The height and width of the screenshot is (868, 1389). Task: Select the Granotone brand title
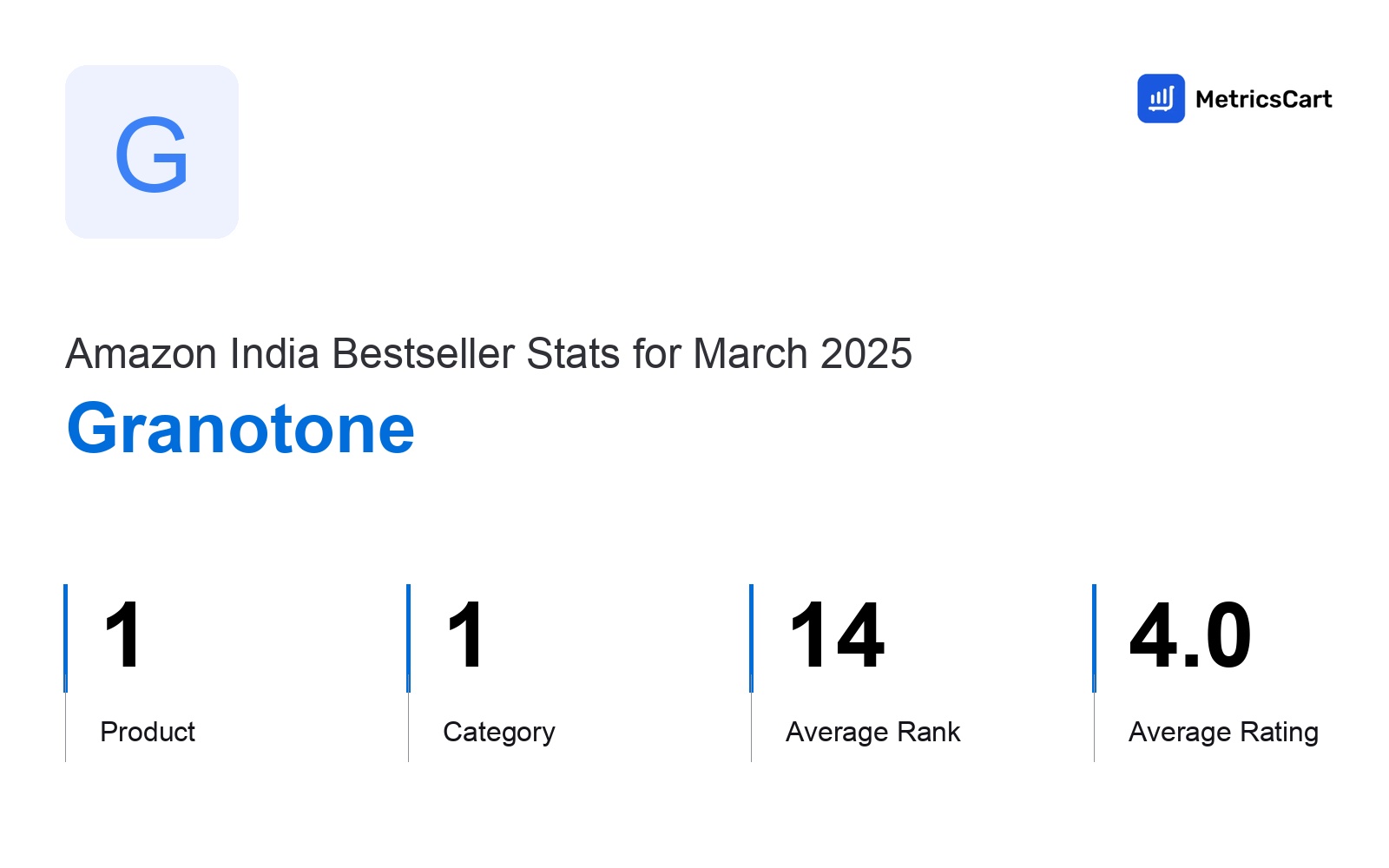240,429
